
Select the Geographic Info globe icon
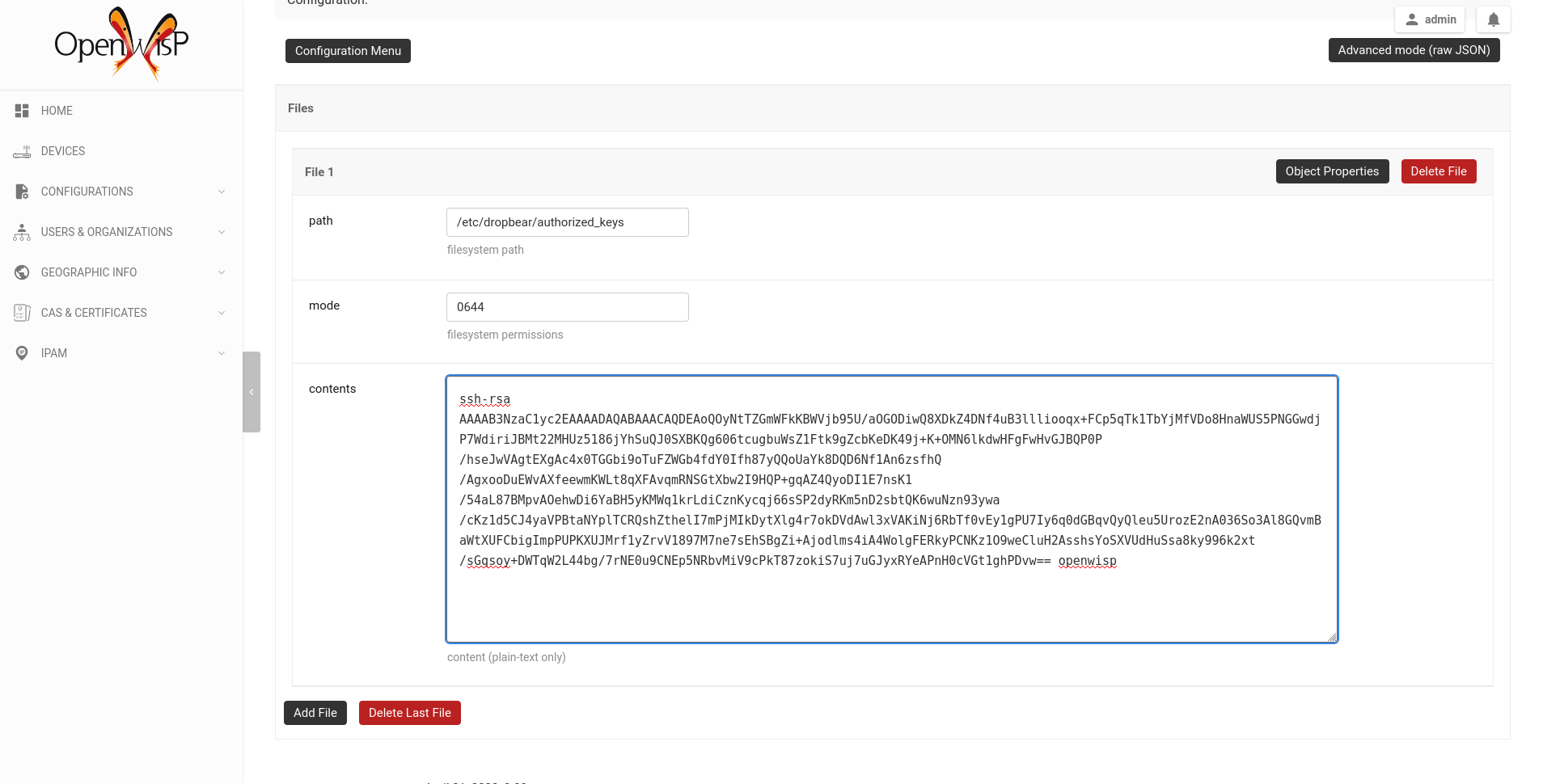(x=22, y=272)
